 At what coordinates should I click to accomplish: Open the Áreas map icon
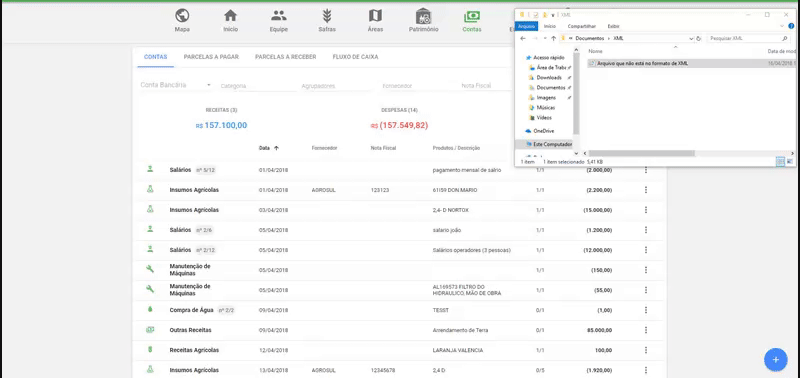point(375,15)
